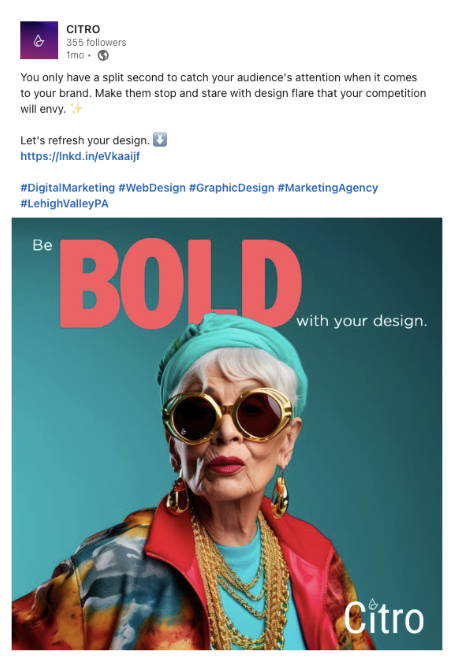The height and width of the screenshot is (662, 450).
Task: Click the sparkles emoji after 'will envy.'
Action: click(x=76, y=109)
